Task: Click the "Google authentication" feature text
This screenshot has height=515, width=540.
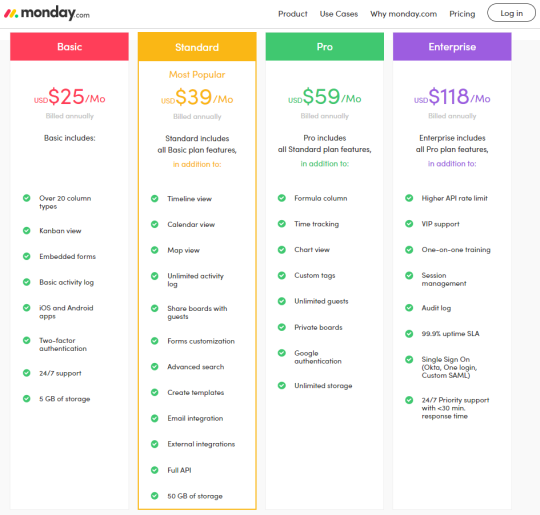Action: tap(318, 357)
